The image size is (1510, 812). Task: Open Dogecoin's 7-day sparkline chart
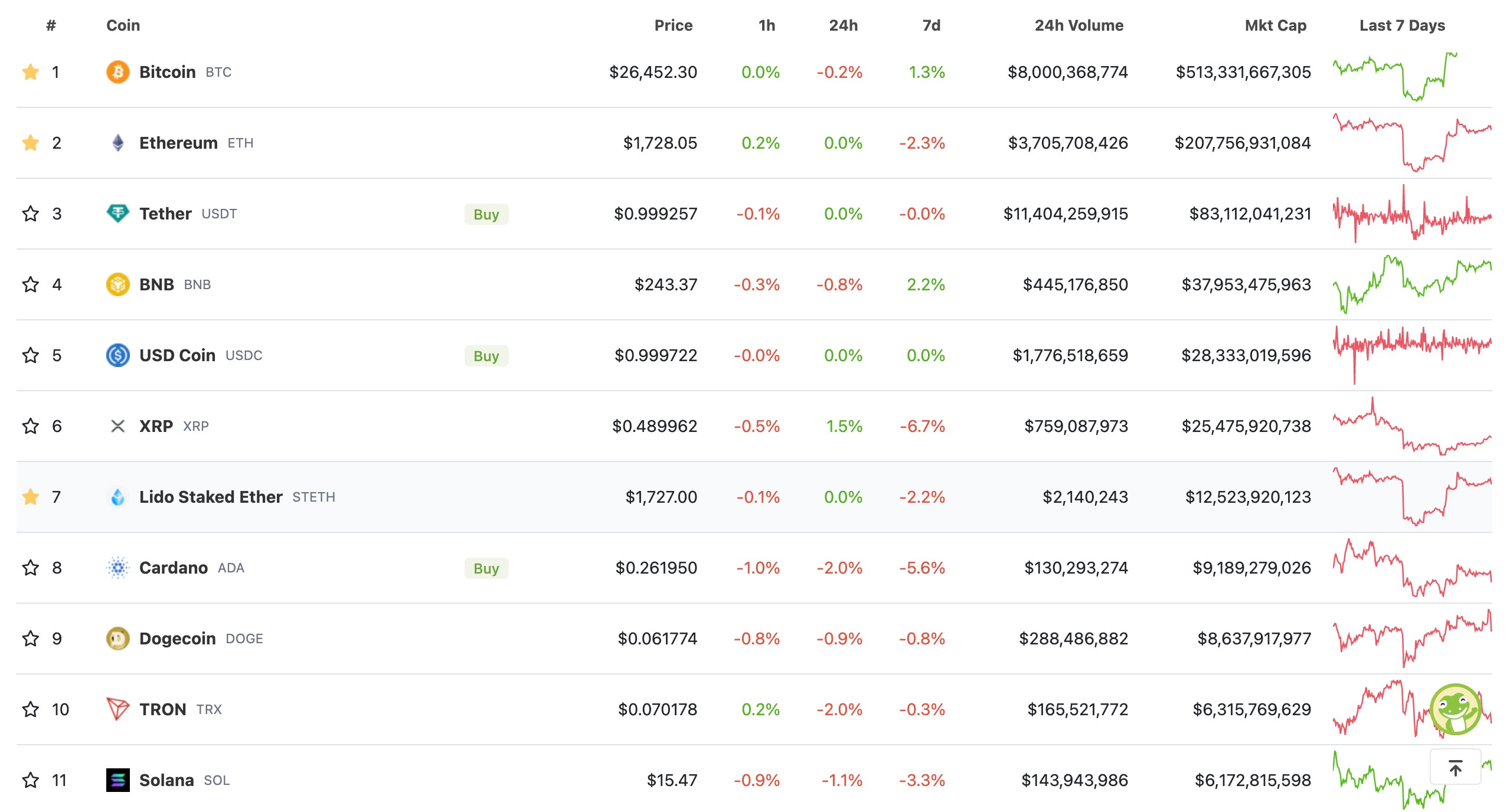(1412, 639)
